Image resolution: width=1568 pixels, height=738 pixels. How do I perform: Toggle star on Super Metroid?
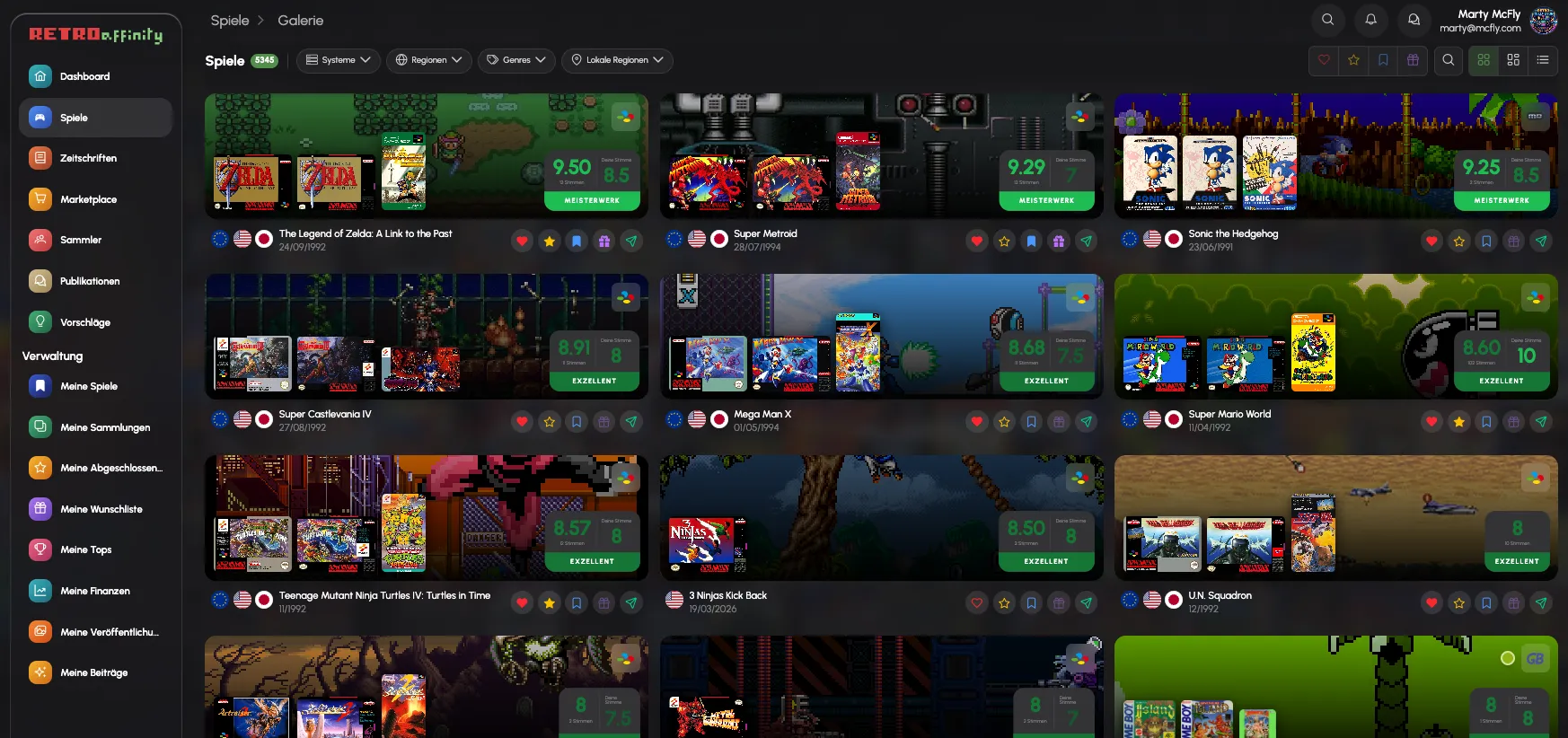coord(1004,241)
